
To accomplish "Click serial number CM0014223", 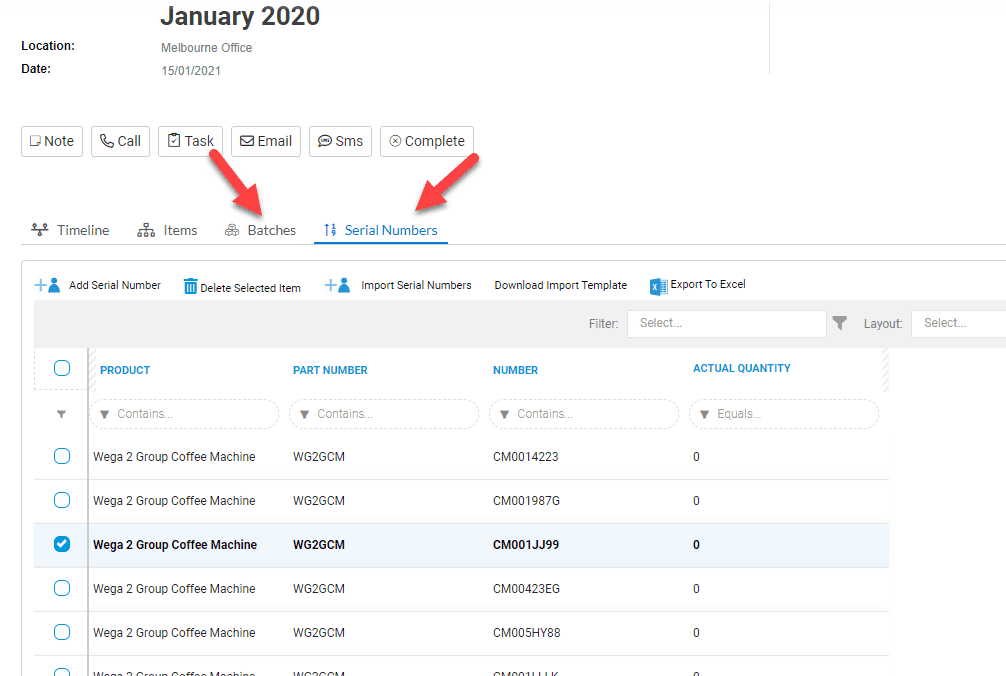I will (x=525, y=457).
